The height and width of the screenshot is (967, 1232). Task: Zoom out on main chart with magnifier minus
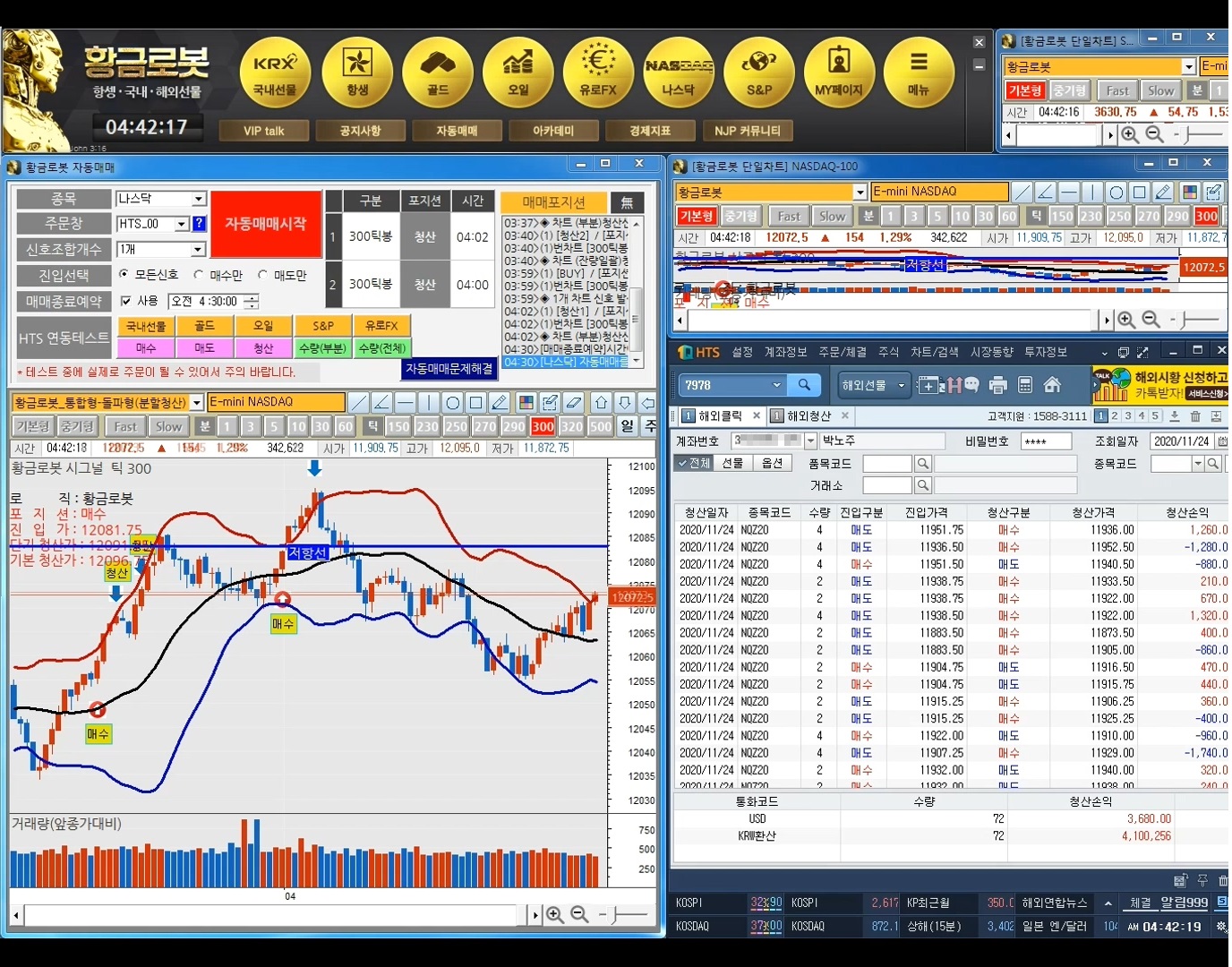point(579,914)
